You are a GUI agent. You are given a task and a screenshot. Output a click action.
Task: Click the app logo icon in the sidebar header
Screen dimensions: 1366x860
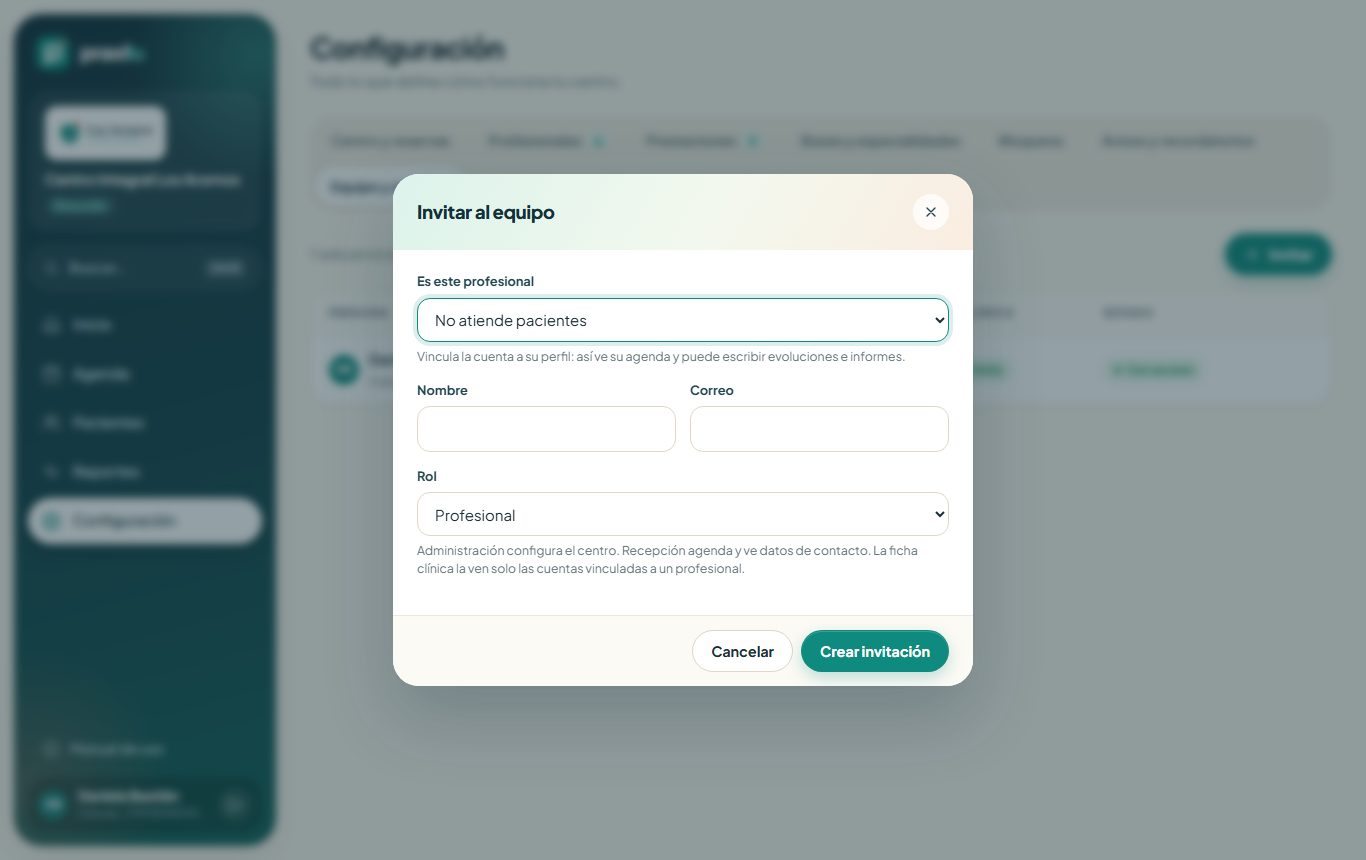[x=52, y=54]
